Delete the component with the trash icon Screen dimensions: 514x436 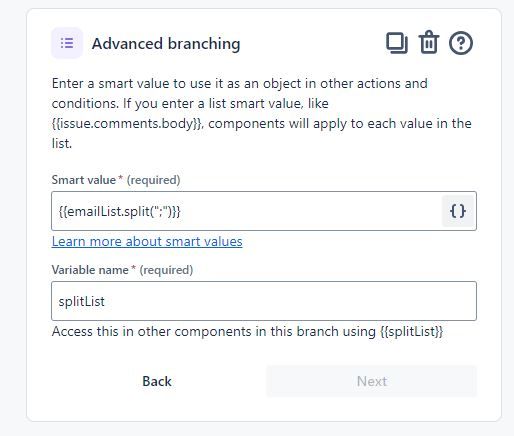tap(429, 42)
